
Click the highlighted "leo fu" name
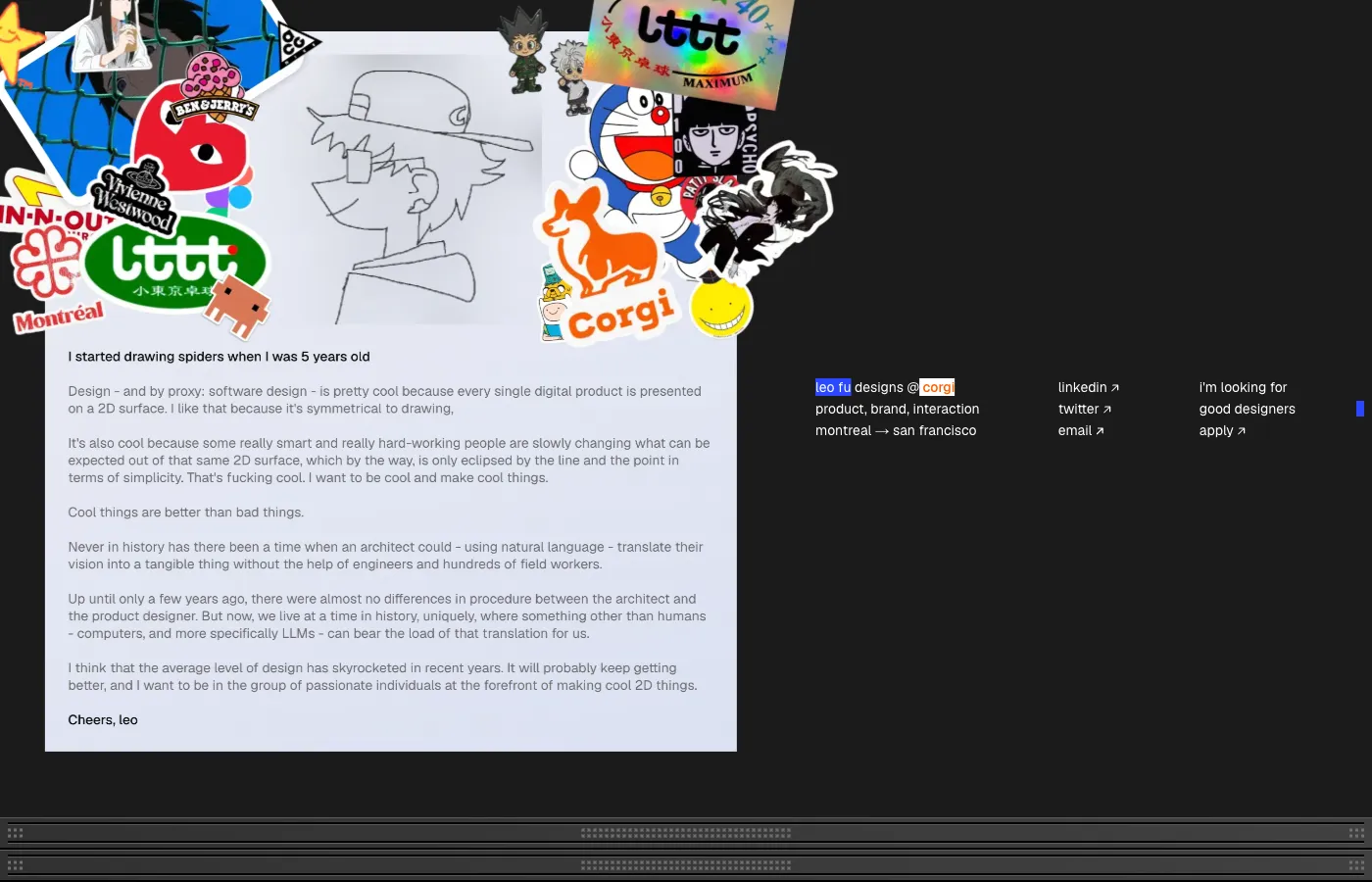point(833,387)
